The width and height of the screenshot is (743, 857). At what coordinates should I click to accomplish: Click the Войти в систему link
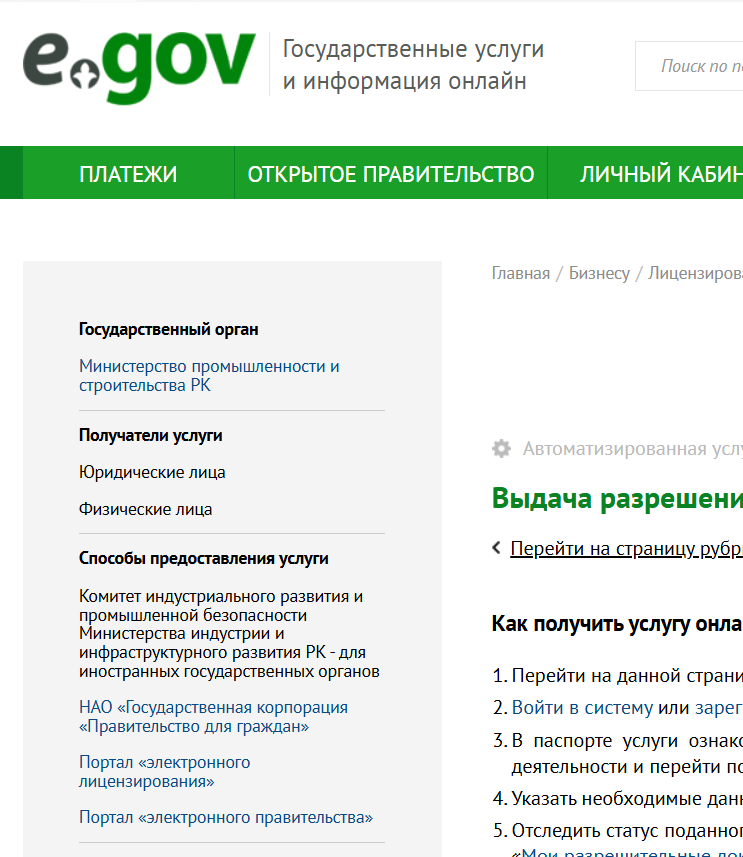pyautogui.click(x=582, y=707)
